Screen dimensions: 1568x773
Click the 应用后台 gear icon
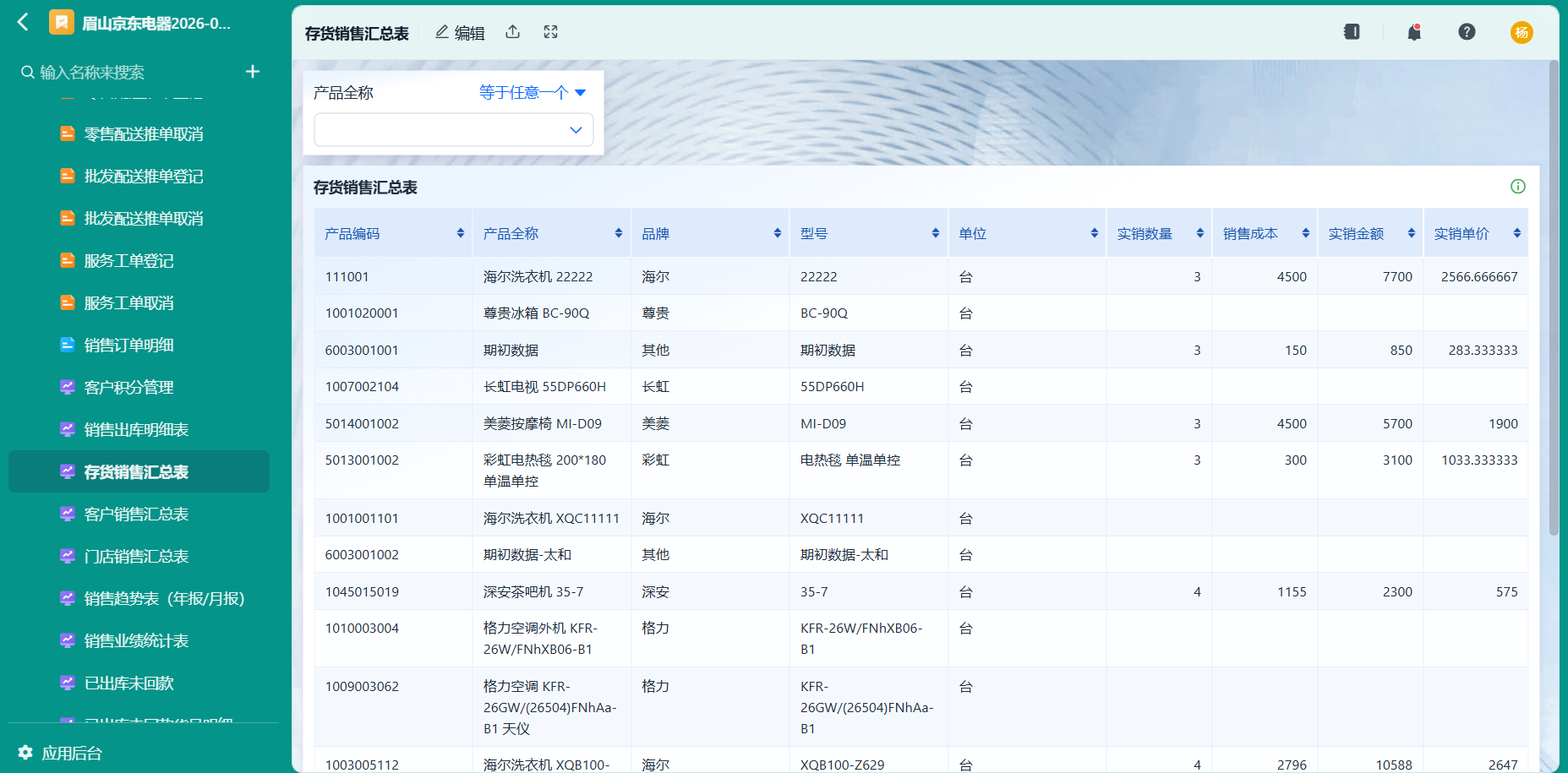click(25, 752)
